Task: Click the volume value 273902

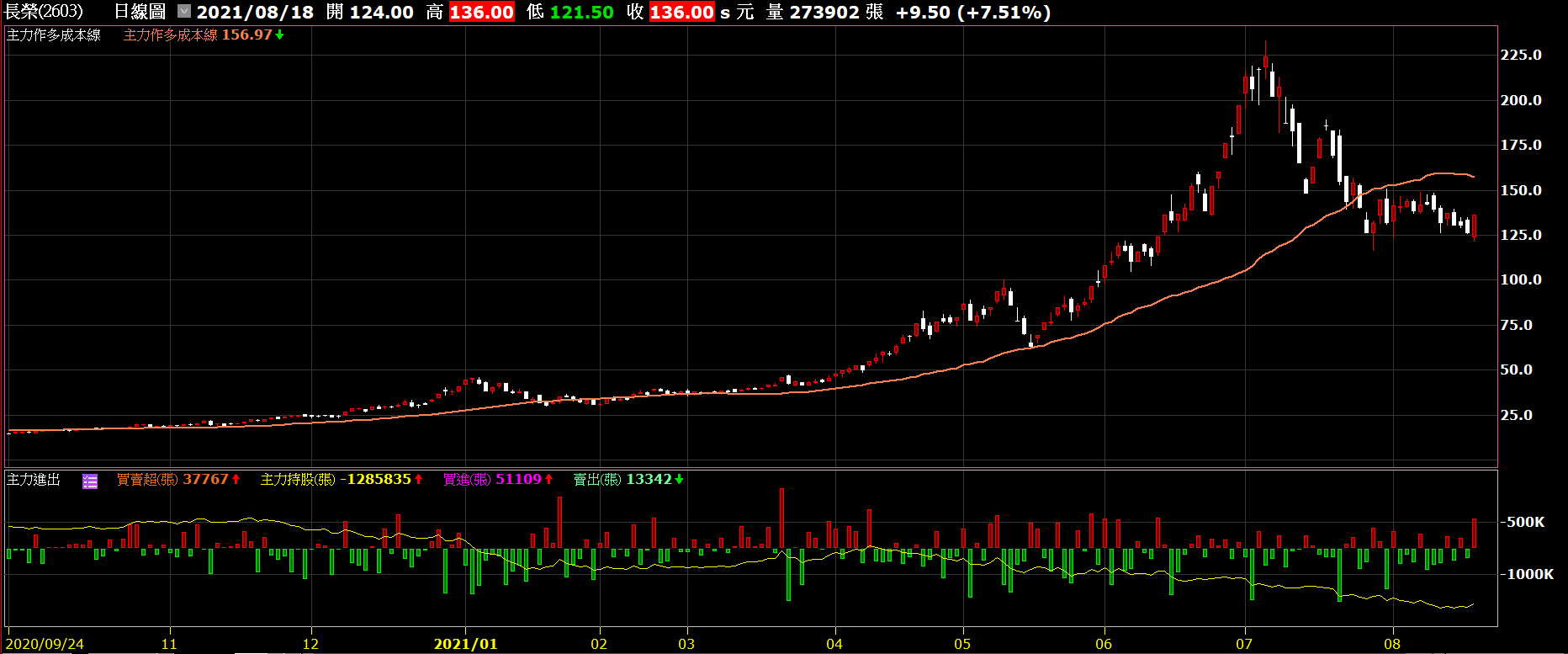Action: [824, 13]
